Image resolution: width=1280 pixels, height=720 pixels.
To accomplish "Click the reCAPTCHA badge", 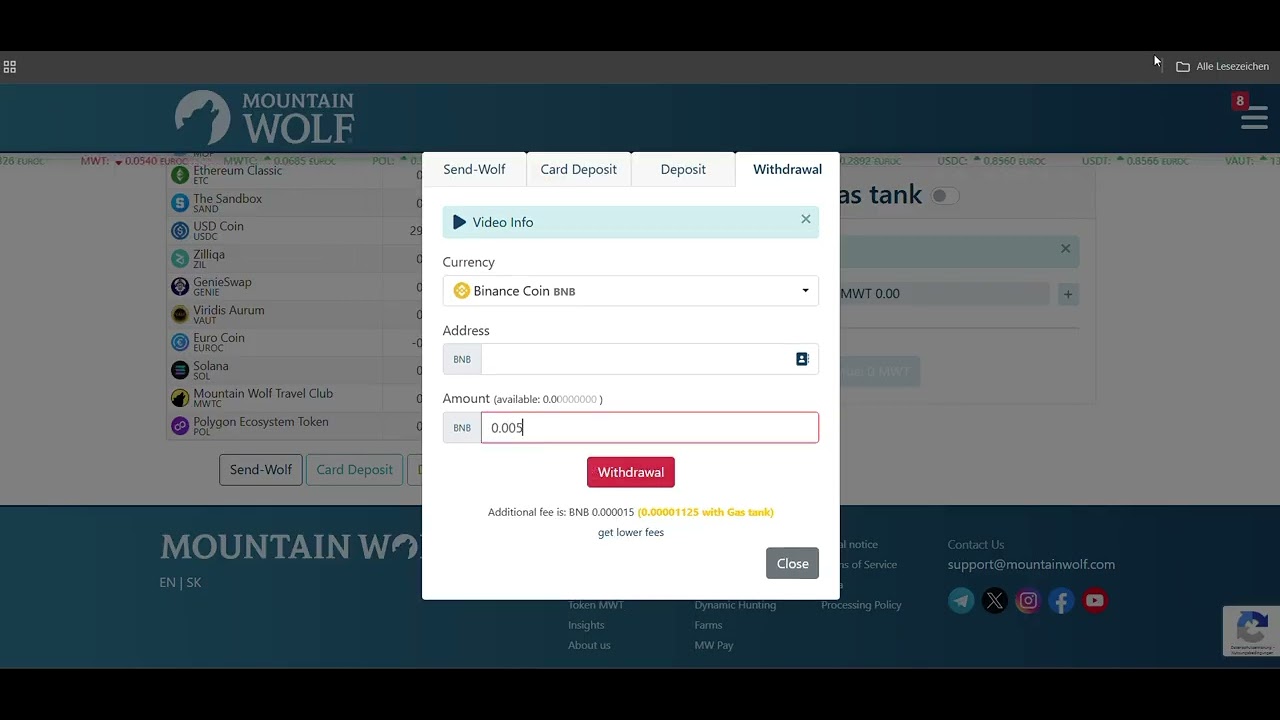I will (x=1251, y=631).
